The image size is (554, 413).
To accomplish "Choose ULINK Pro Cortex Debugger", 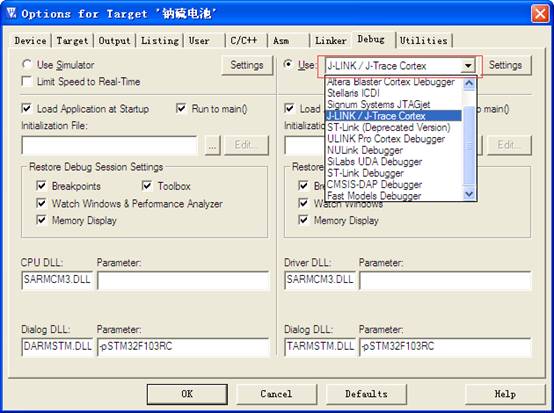I will [x=394, y=138].
